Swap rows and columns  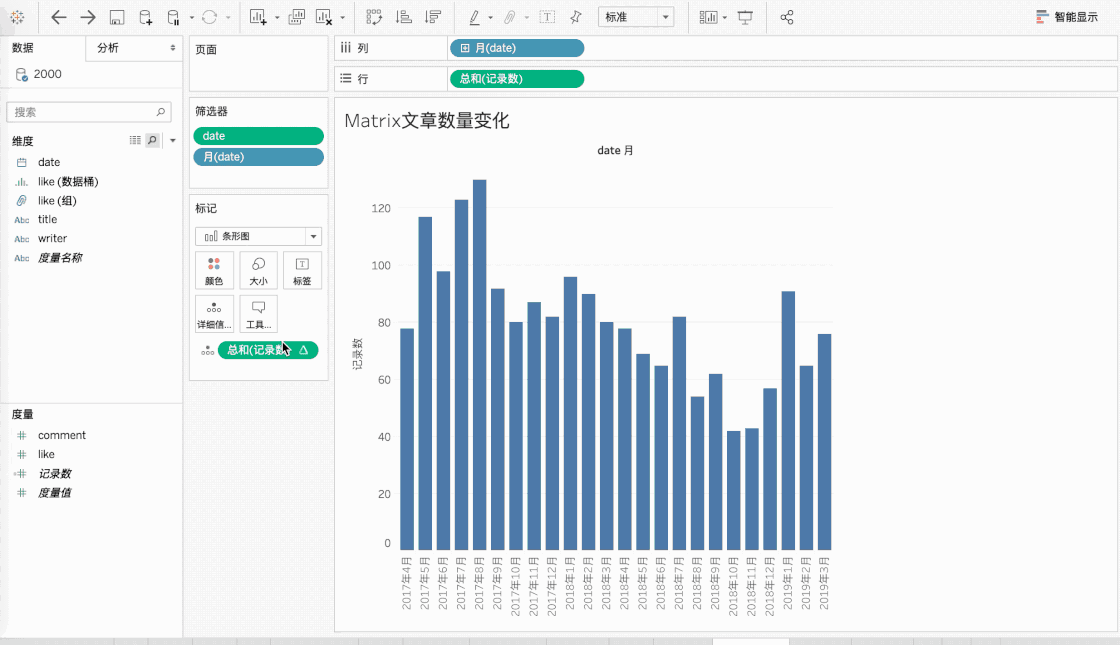pos(374,17)
